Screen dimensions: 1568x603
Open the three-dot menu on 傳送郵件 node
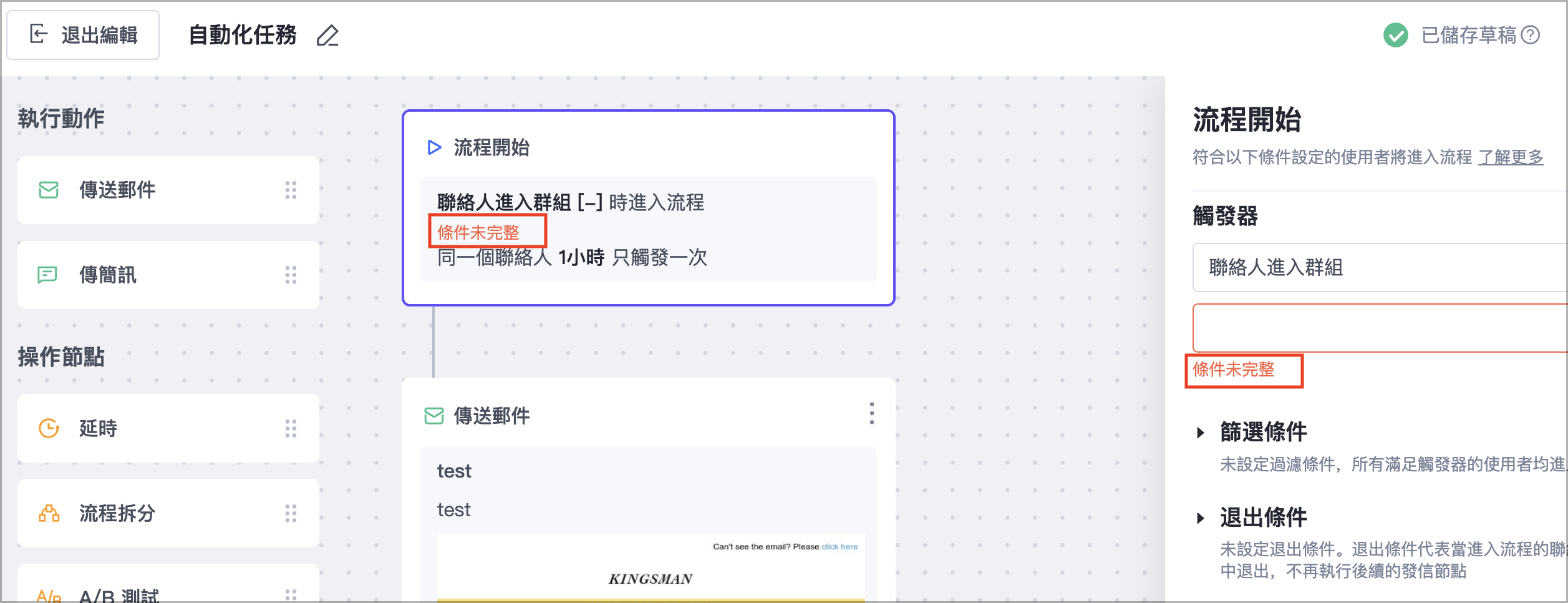(x=871, y=413)
